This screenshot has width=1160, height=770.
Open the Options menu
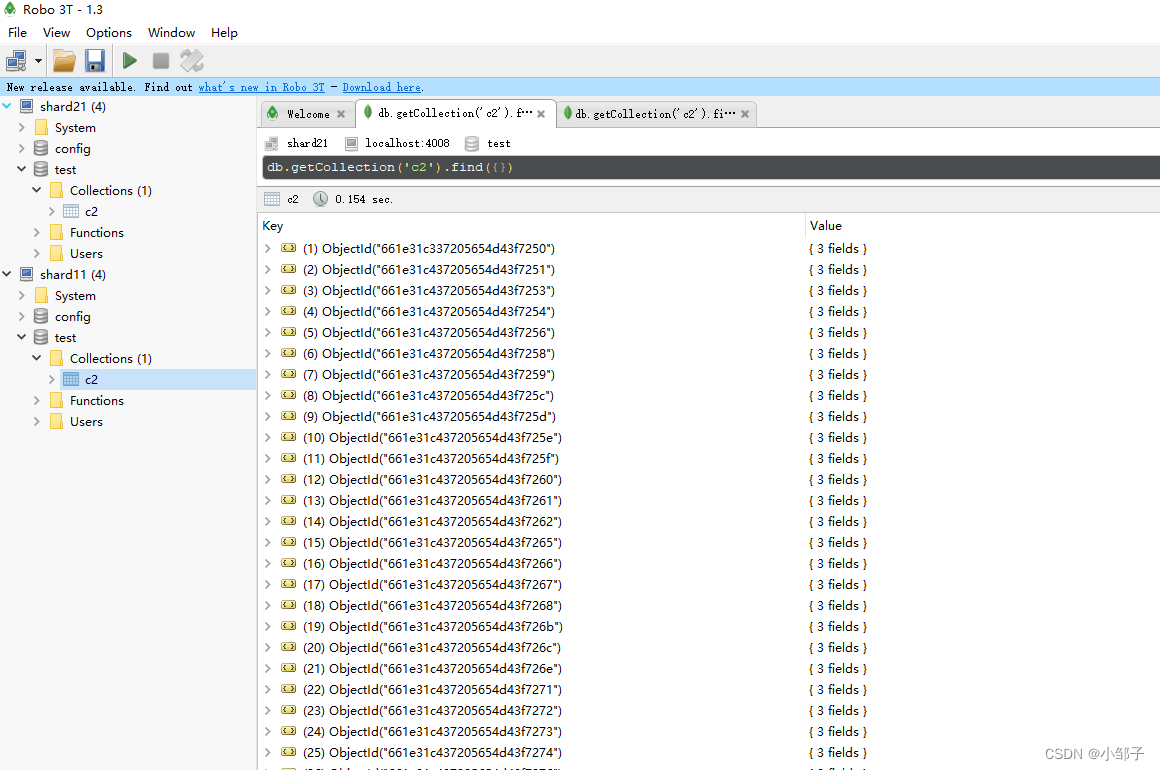coord(108,32)
